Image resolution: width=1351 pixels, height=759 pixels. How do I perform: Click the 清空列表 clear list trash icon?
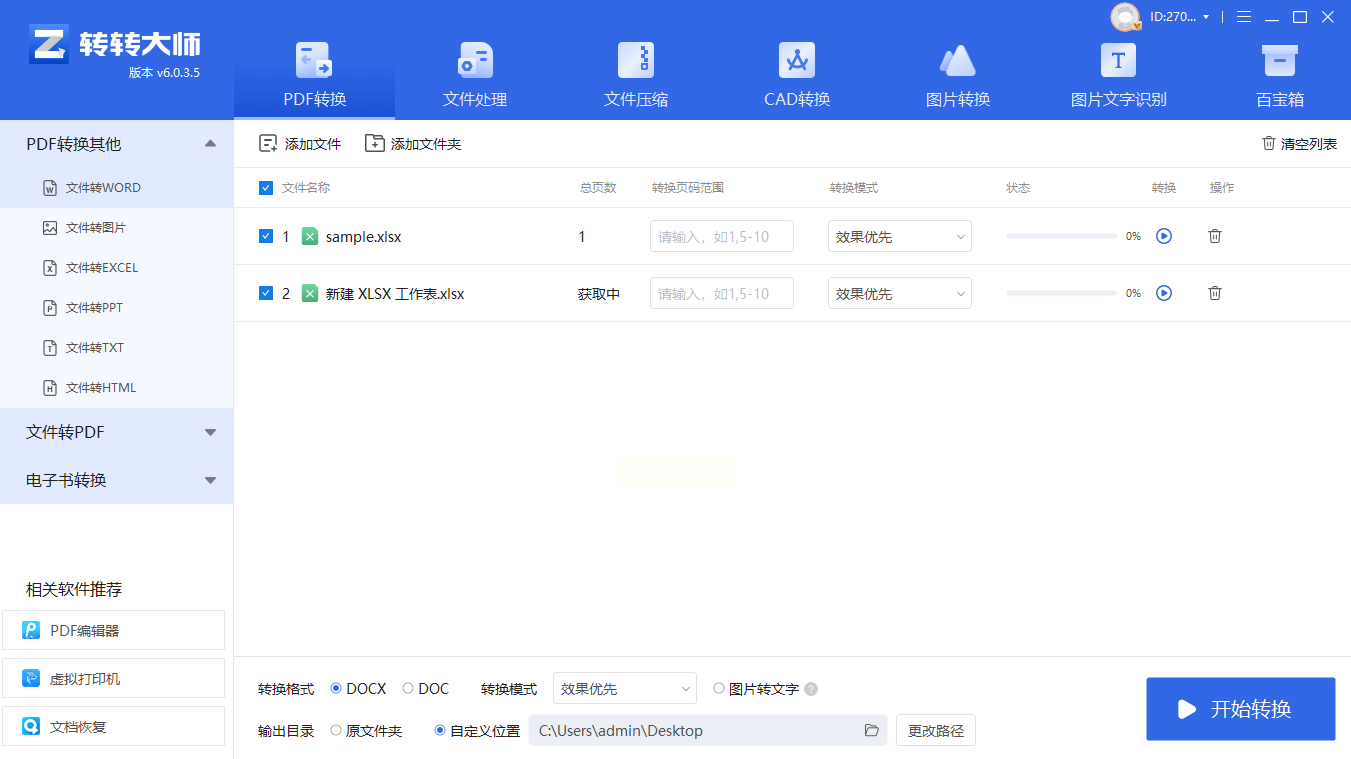coord(1269,144)
